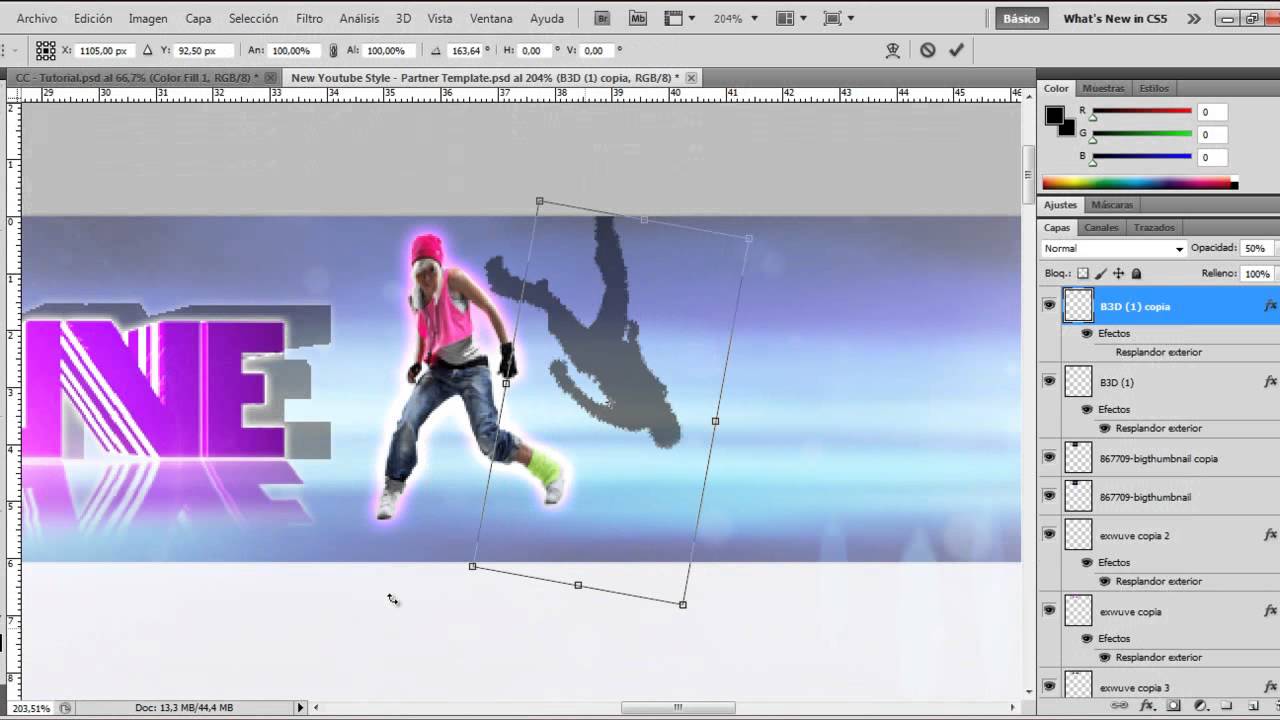Add a layer style via bottom fx icon
This screenshot has width=1280, height=720.
pyautogui.click(x=1147, y=706)
